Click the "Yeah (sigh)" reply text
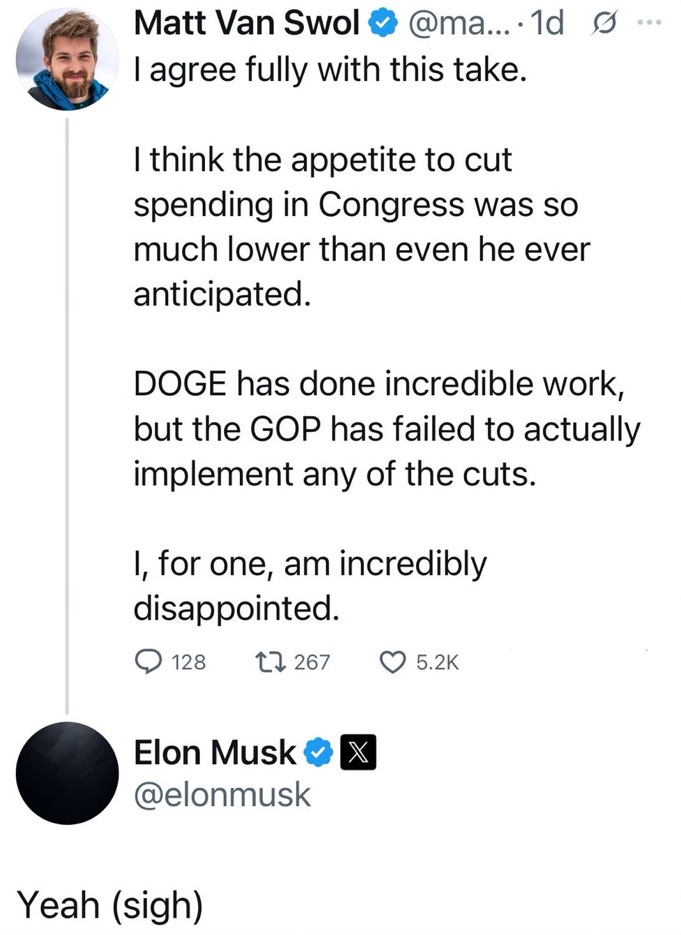This screenshot has height=935, width=681. [x=111, y=905]
